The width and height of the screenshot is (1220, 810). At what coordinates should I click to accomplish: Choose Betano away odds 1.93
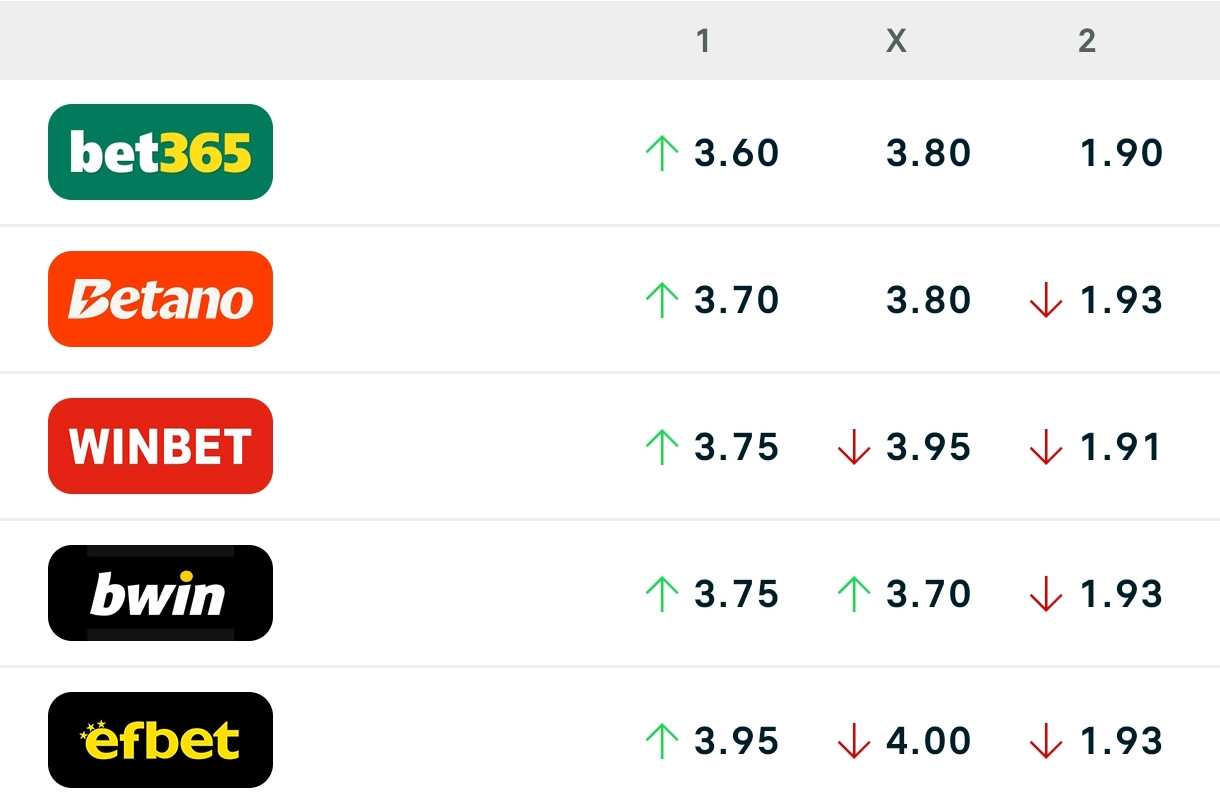tap(1121, 300)
